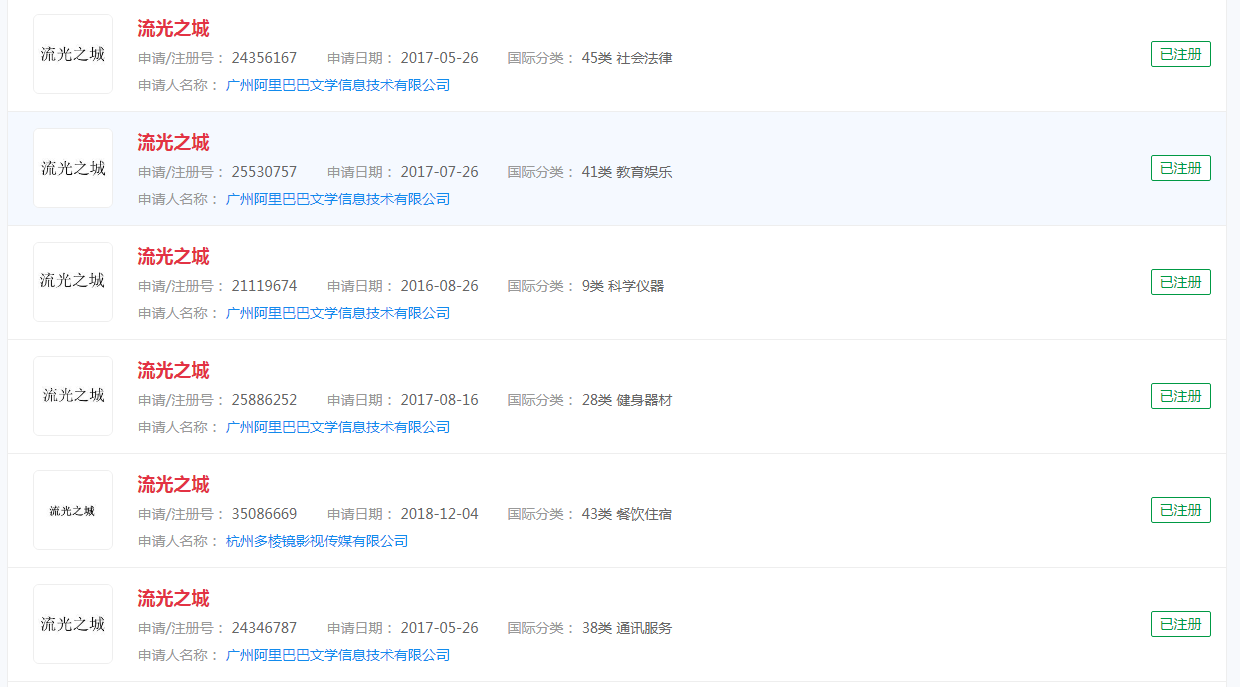The height and width of the screenshot is (687, 1240).
Task: Click 已注册 status badge for 25530757
Action: click(x=1181, y=168)
